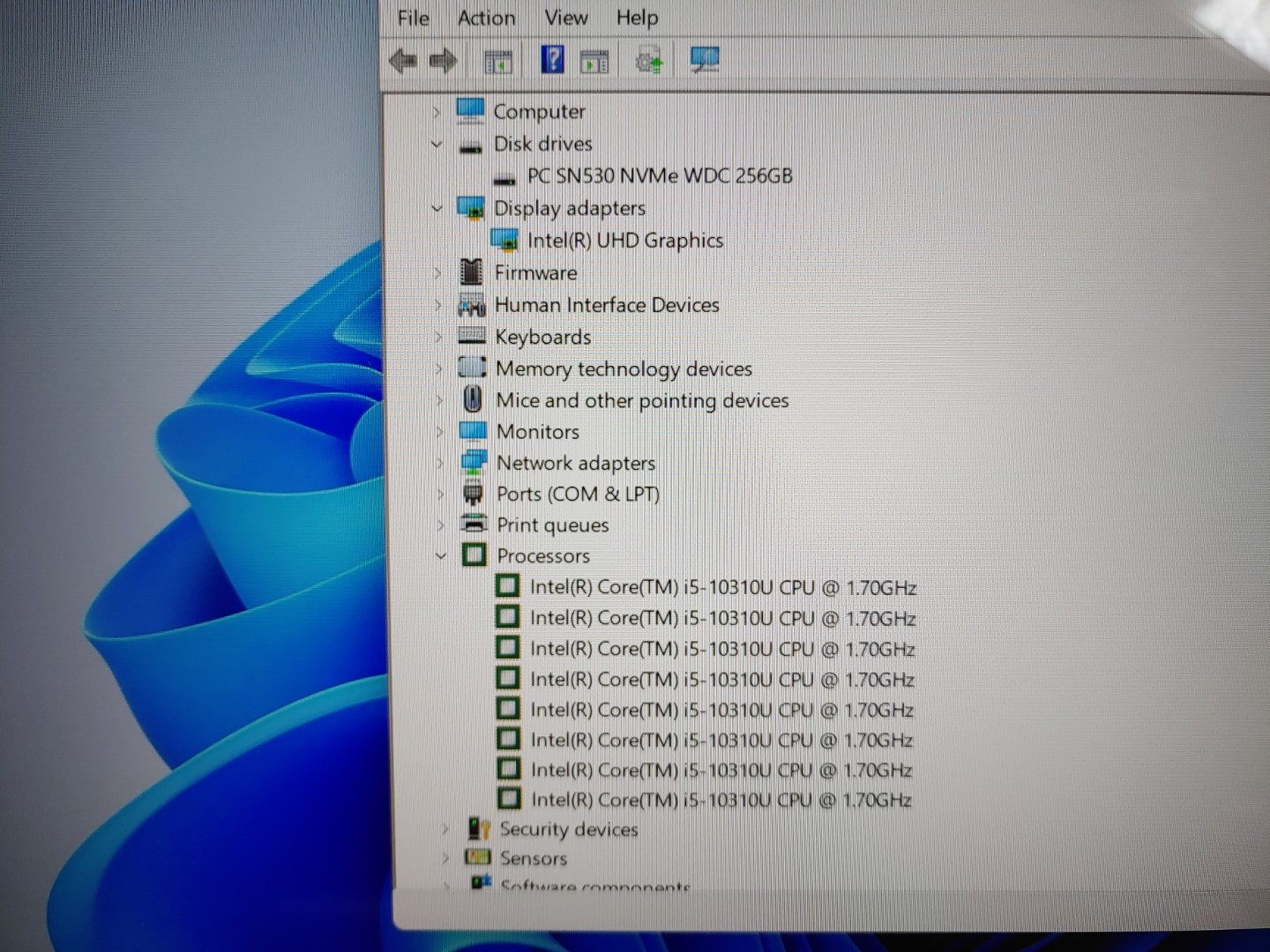This screenshot has width=1270, height=952.
Task: Select the Mice category mouse icon
Action: (x=473, y=399)
